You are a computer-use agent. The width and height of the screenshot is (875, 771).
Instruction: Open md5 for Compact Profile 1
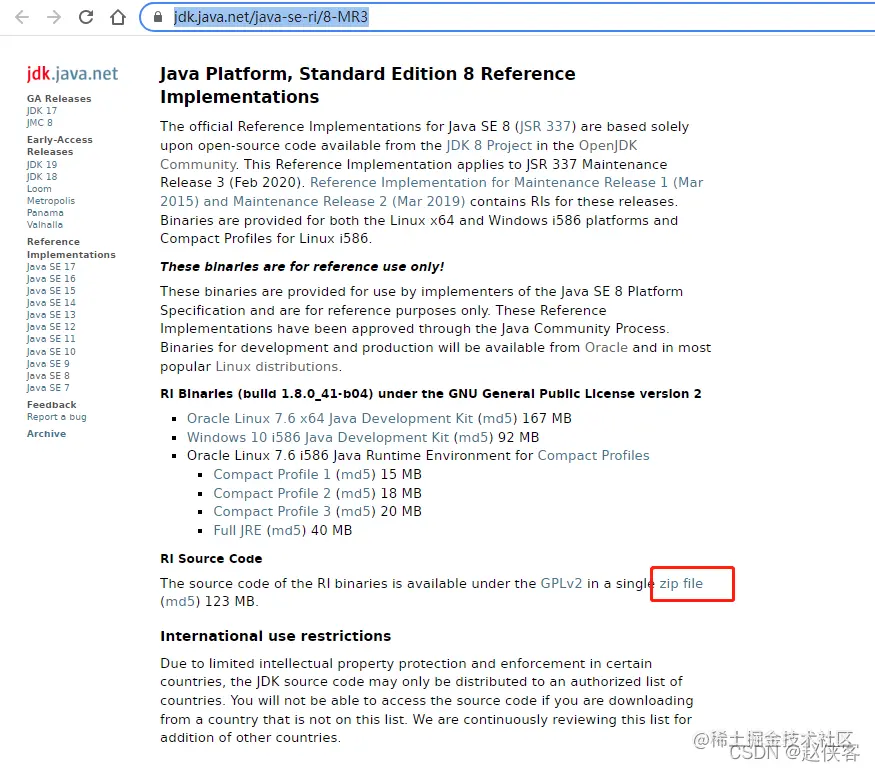tap(355, 474)
